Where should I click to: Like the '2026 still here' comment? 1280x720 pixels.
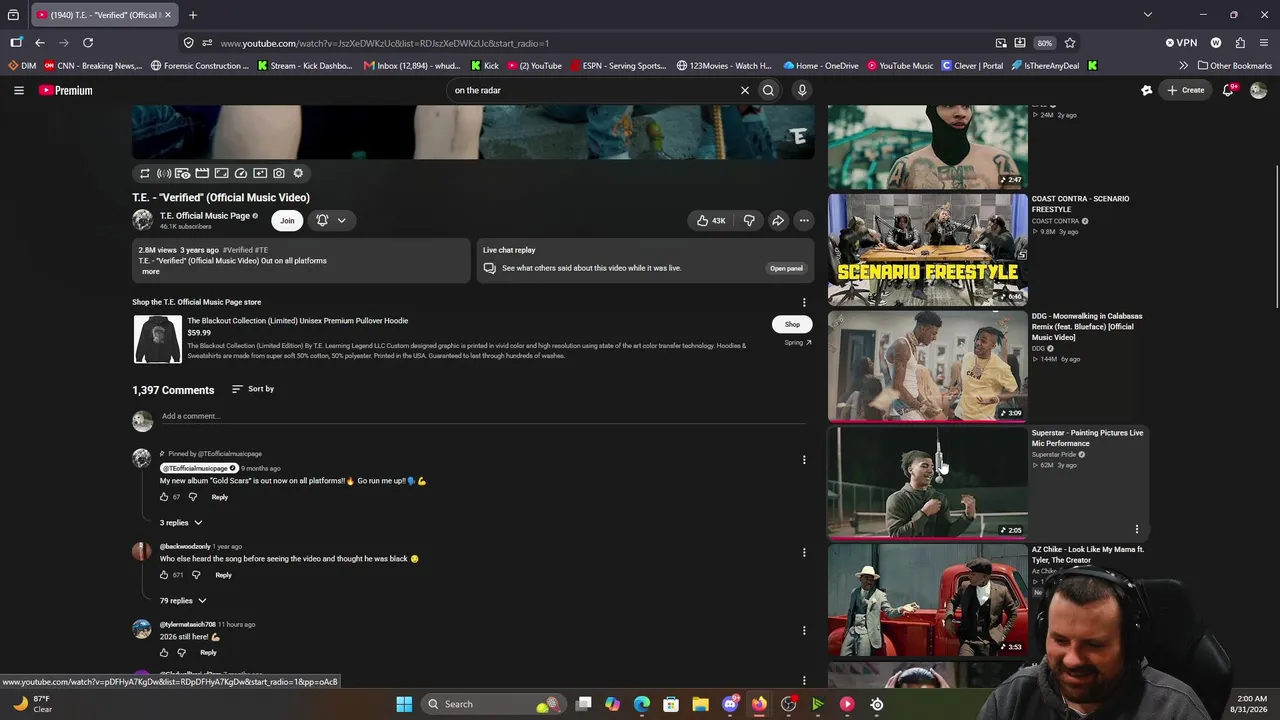click(x=164, y=653)
